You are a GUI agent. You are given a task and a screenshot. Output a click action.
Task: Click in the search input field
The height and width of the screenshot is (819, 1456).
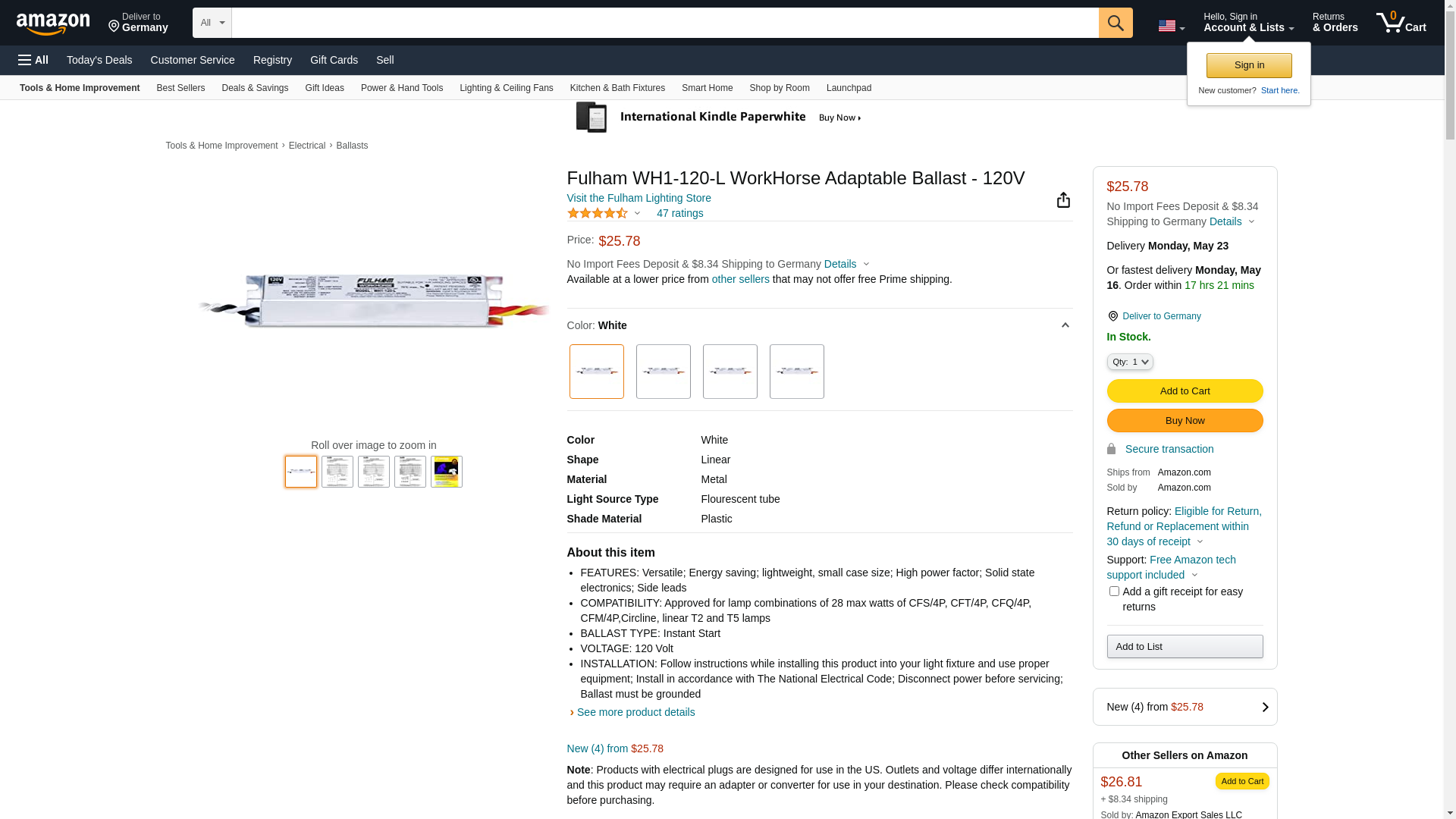664,23
